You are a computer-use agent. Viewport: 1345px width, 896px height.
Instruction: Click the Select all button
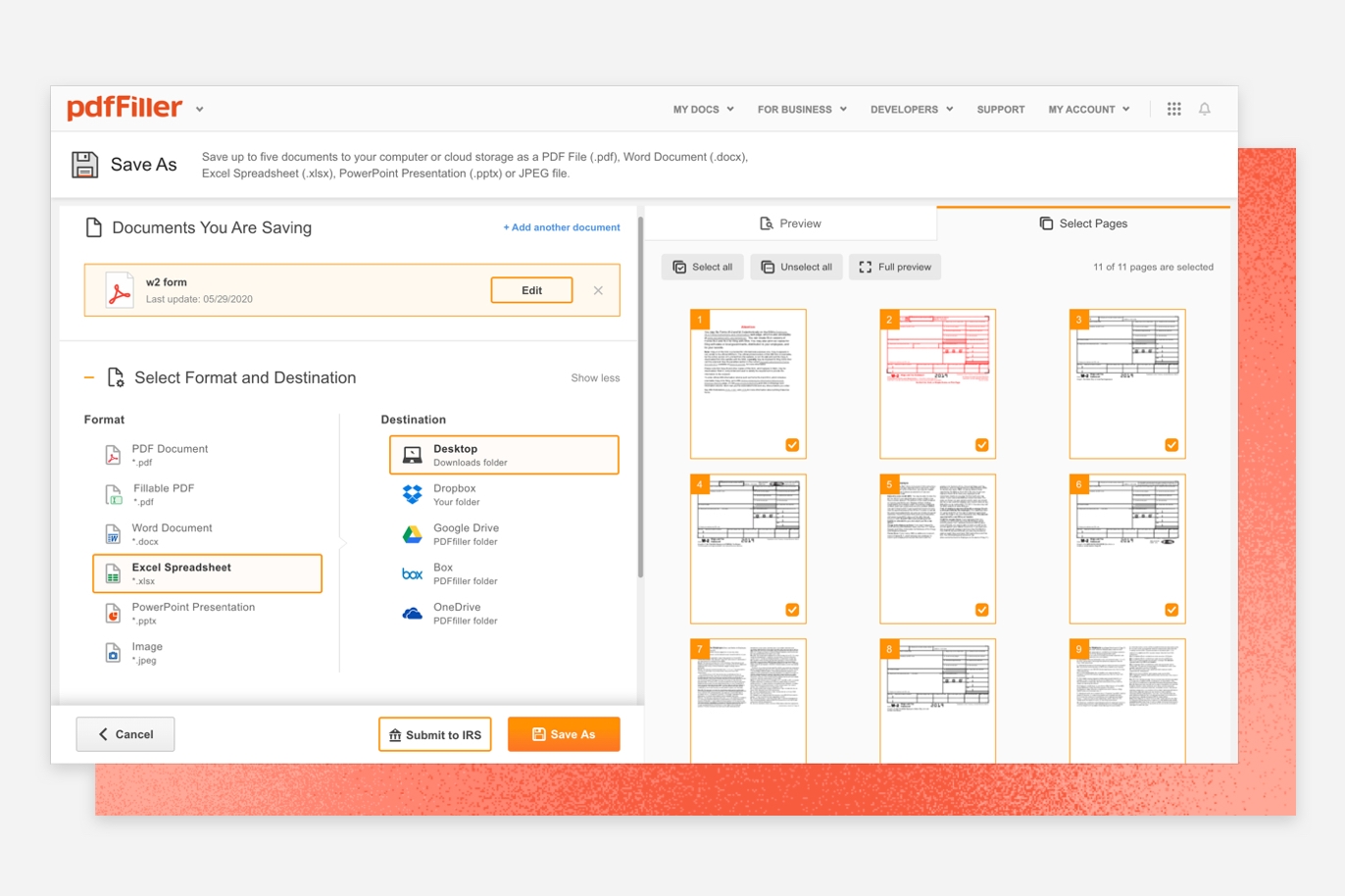coord(702,267)
